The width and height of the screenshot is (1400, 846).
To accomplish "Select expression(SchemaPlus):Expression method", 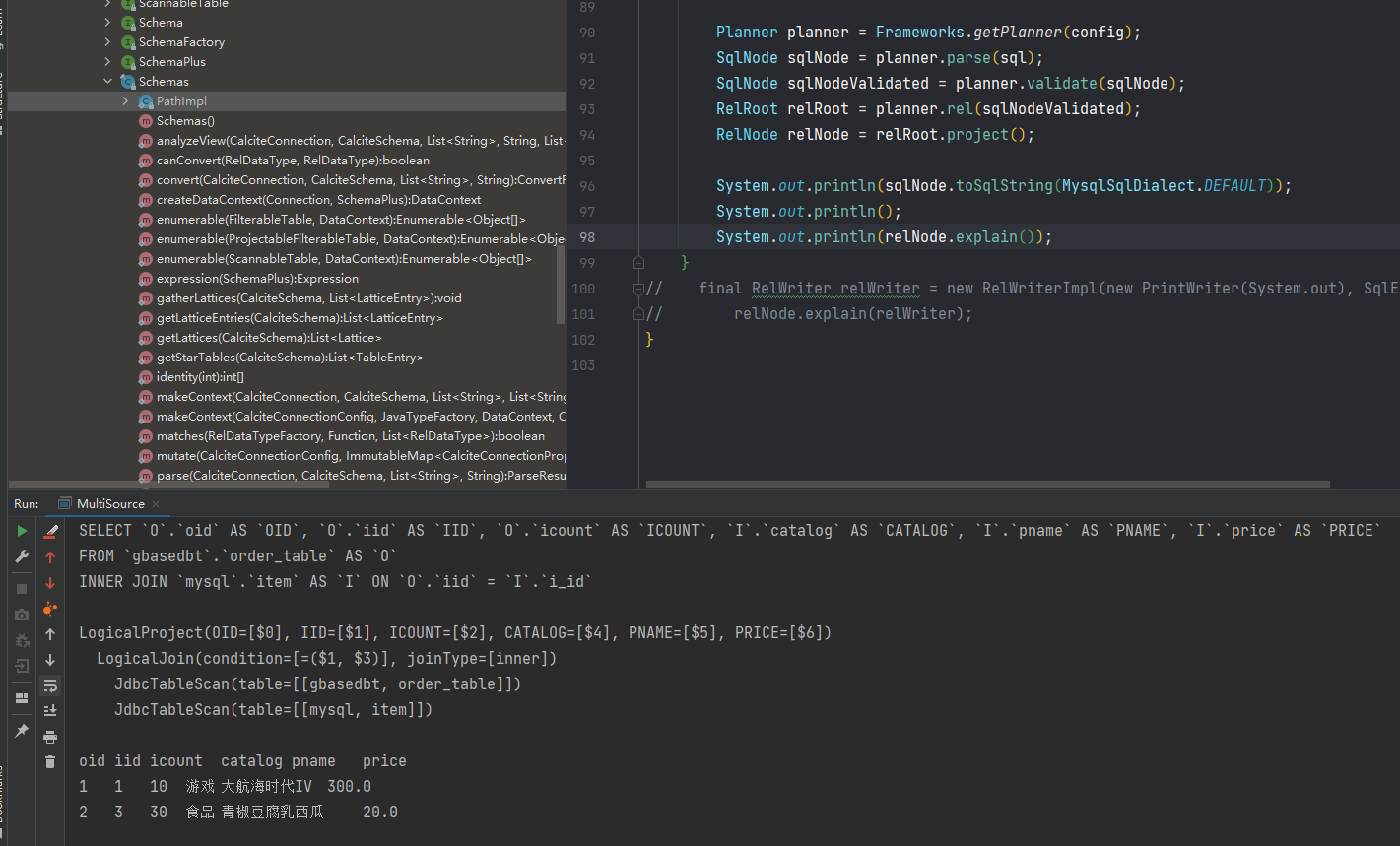I will (x=257, y=279).
